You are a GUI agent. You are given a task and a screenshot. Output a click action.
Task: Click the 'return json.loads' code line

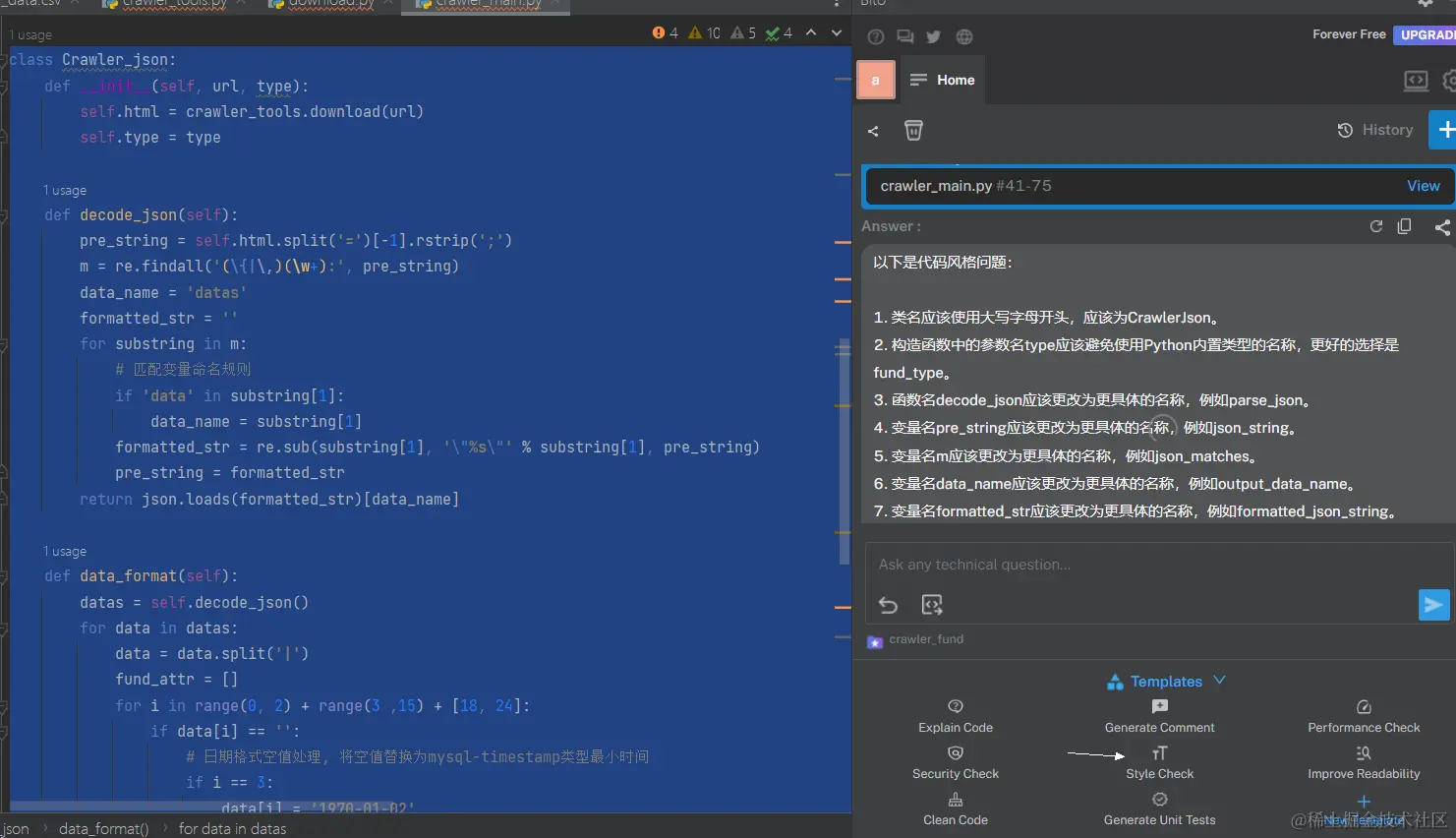(269, 500)
